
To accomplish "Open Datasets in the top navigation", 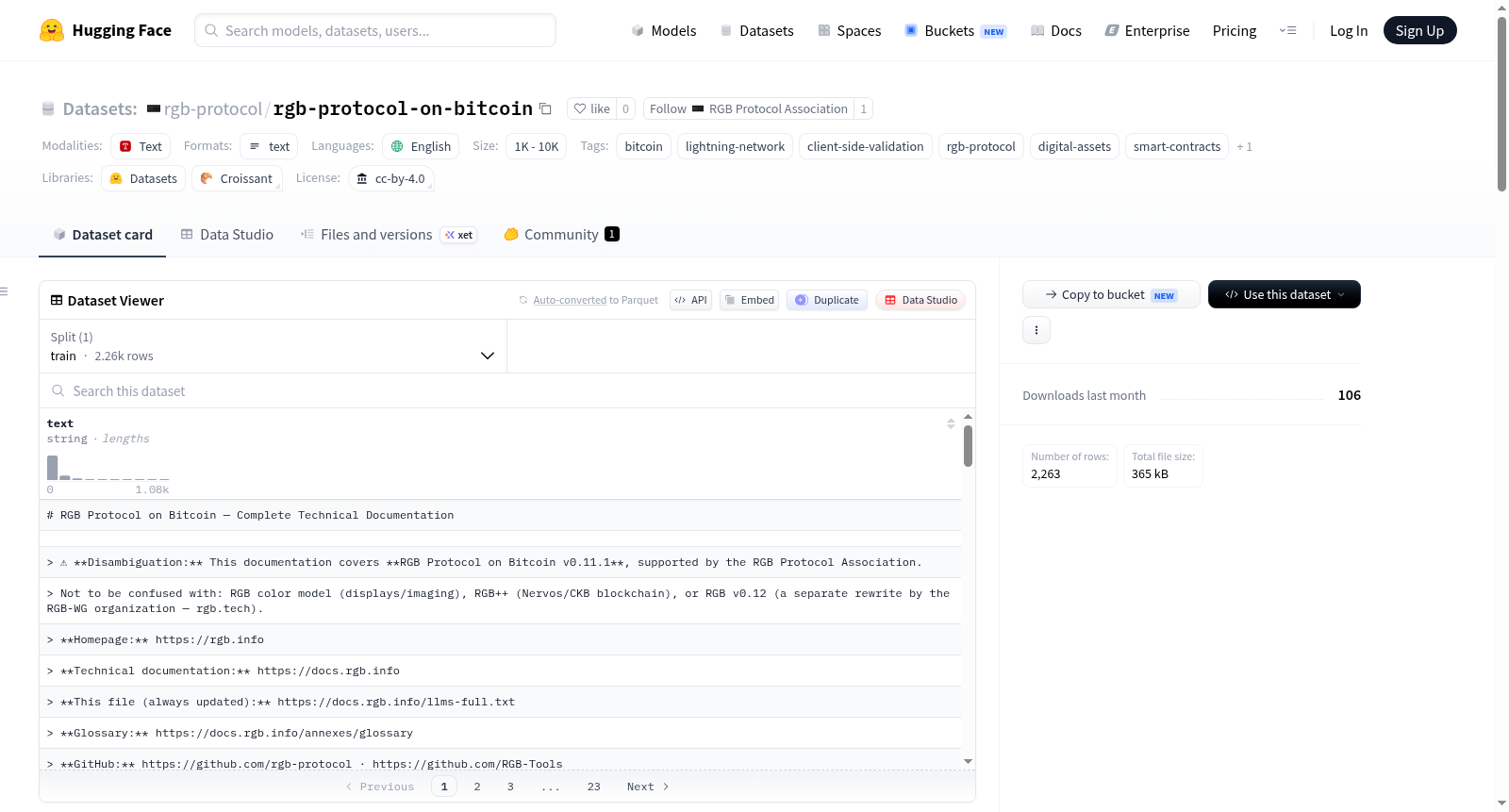I will (x=757, y=30).
